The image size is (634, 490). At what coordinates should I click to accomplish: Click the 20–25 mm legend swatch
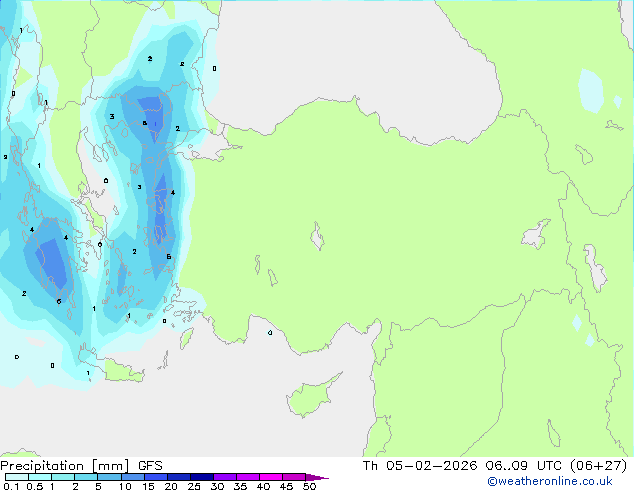(178, 477)
